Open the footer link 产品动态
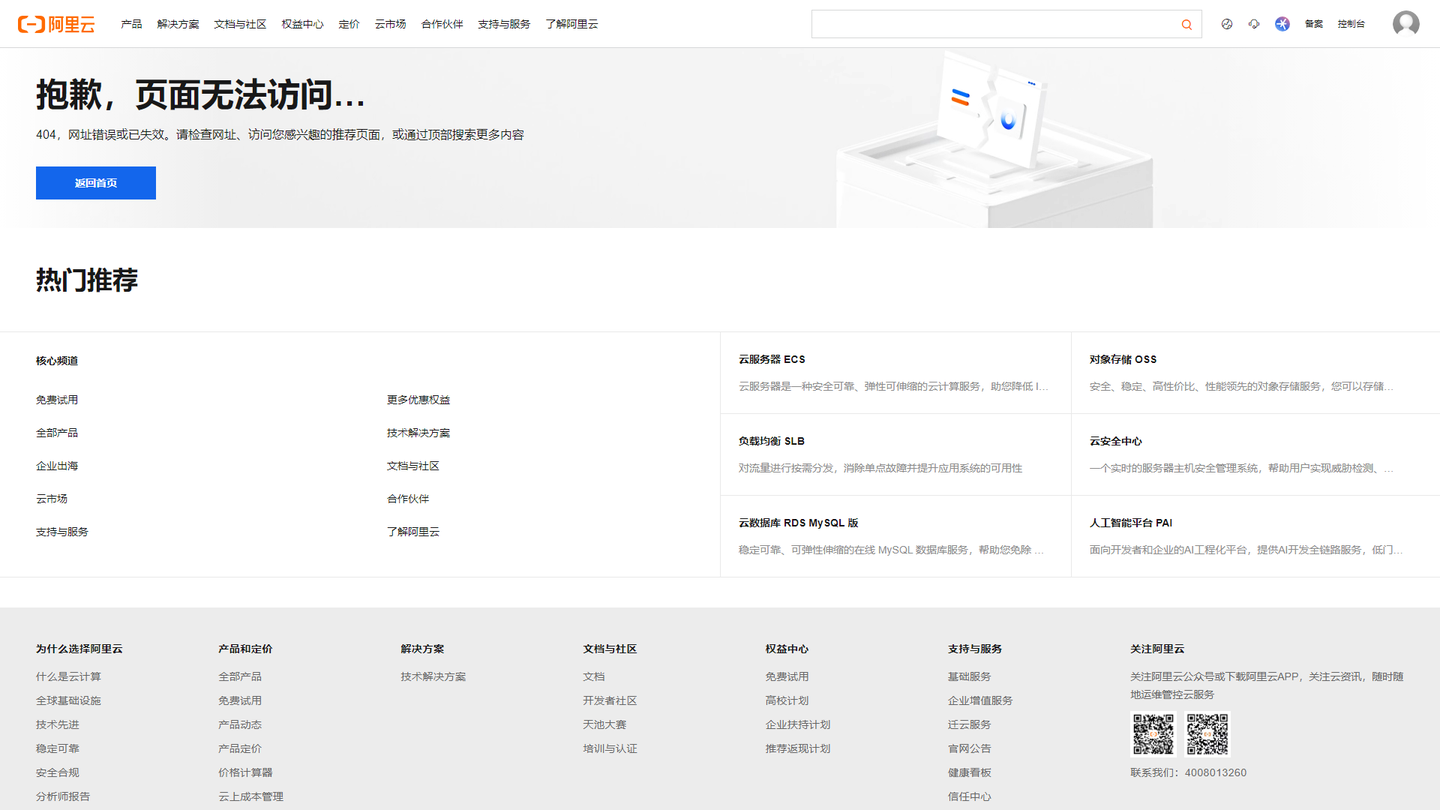Image resolution: width=1440 pixels, height=810 pixels. [240, 725]
